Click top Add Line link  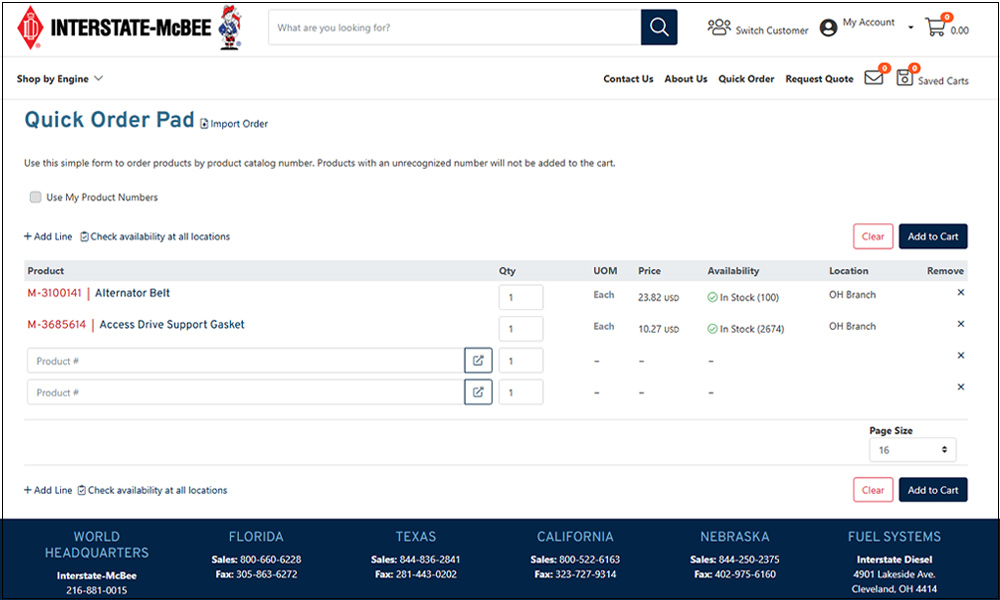pyautogui.click(x=48, y=237)
